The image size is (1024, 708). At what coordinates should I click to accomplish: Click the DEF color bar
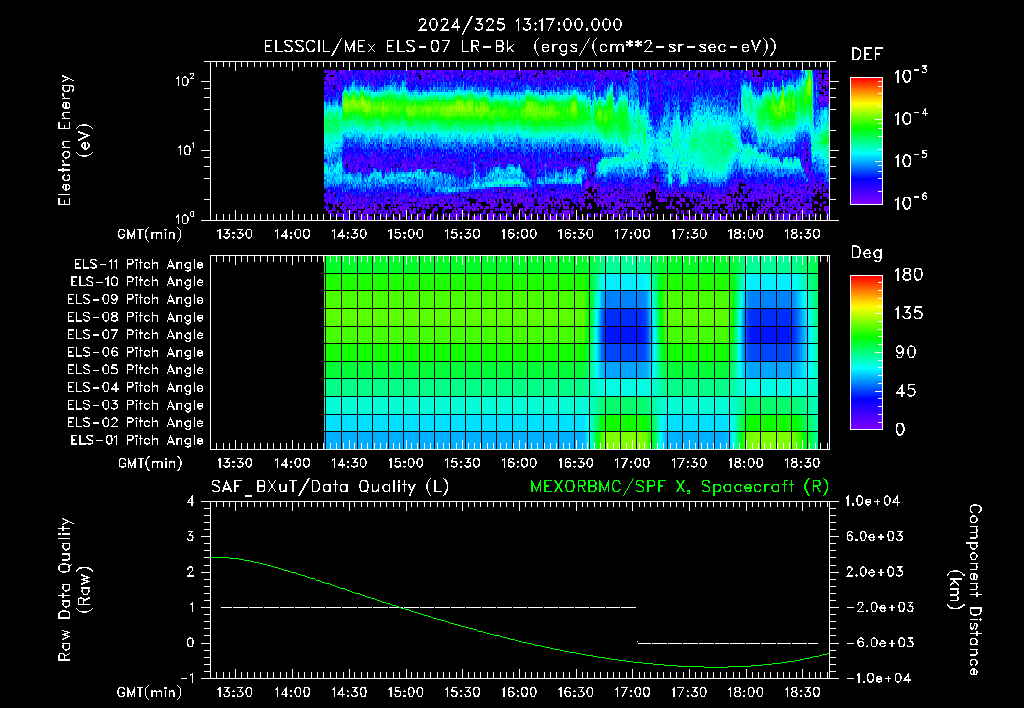click(x=866, y=141)
